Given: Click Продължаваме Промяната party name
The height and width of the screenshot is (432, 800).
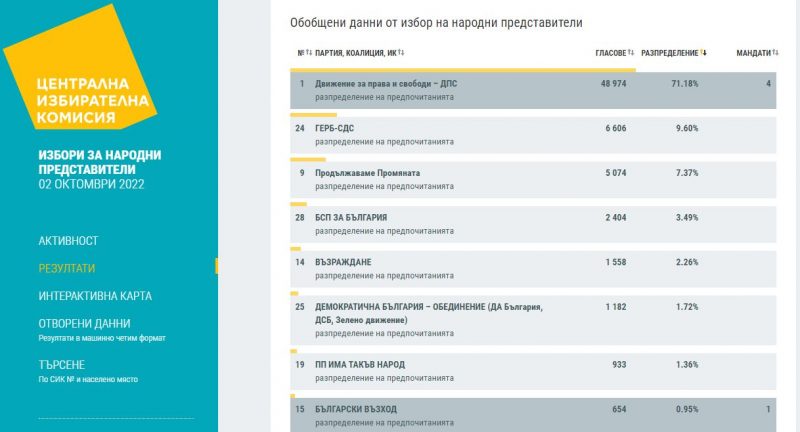Looking at the screenshot, I should [x=367, y=173].
